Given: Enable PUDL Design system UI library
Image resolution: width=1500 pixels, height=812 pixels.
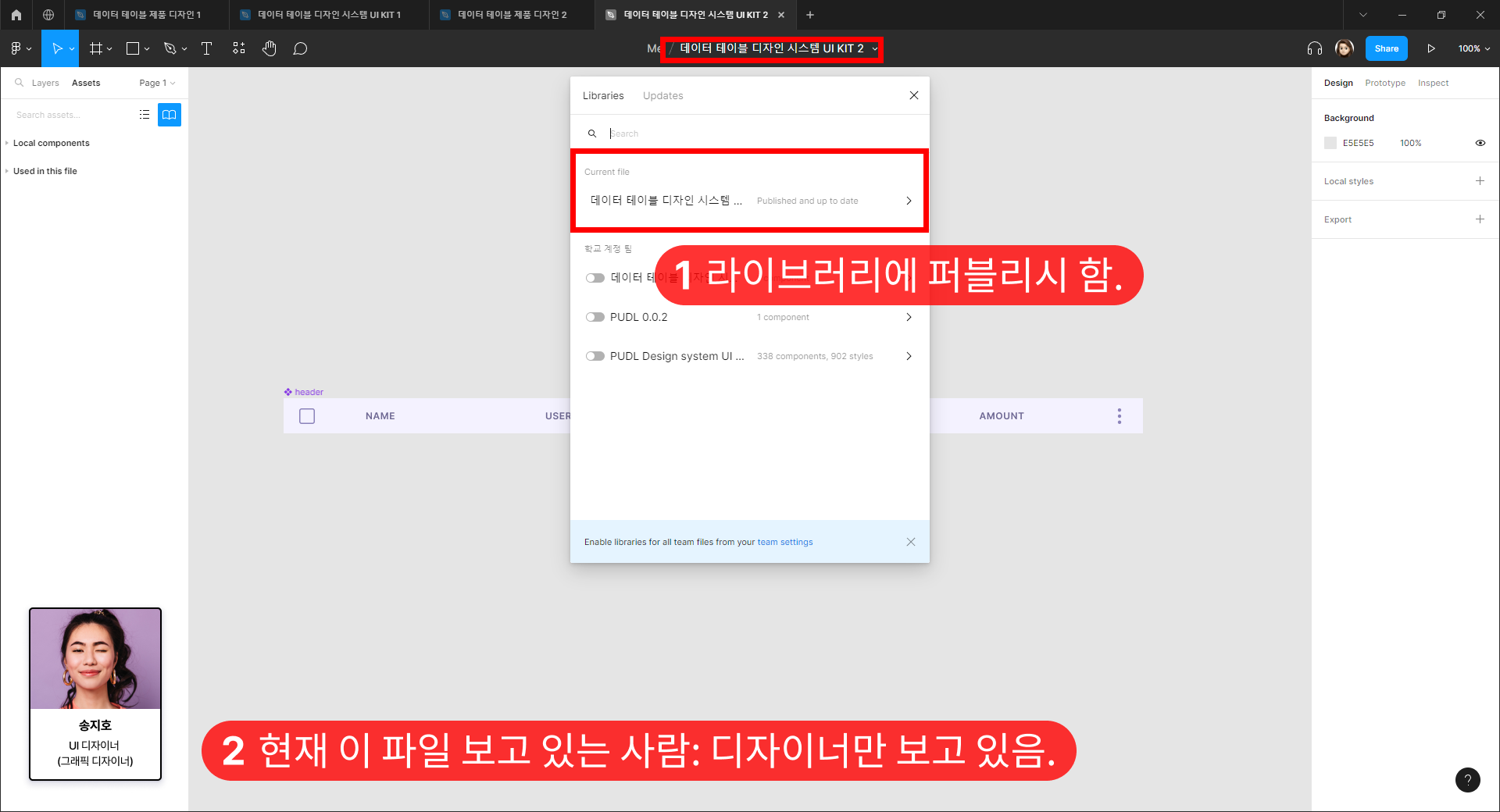Looking at the screenshot, I should click(595, 356).
